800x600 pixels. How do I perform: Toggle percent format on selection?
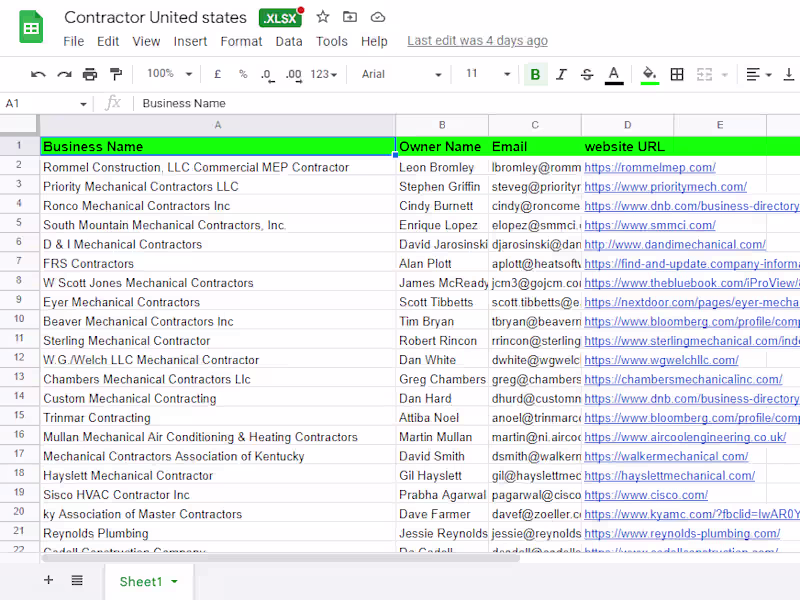[x=241, y=74]
